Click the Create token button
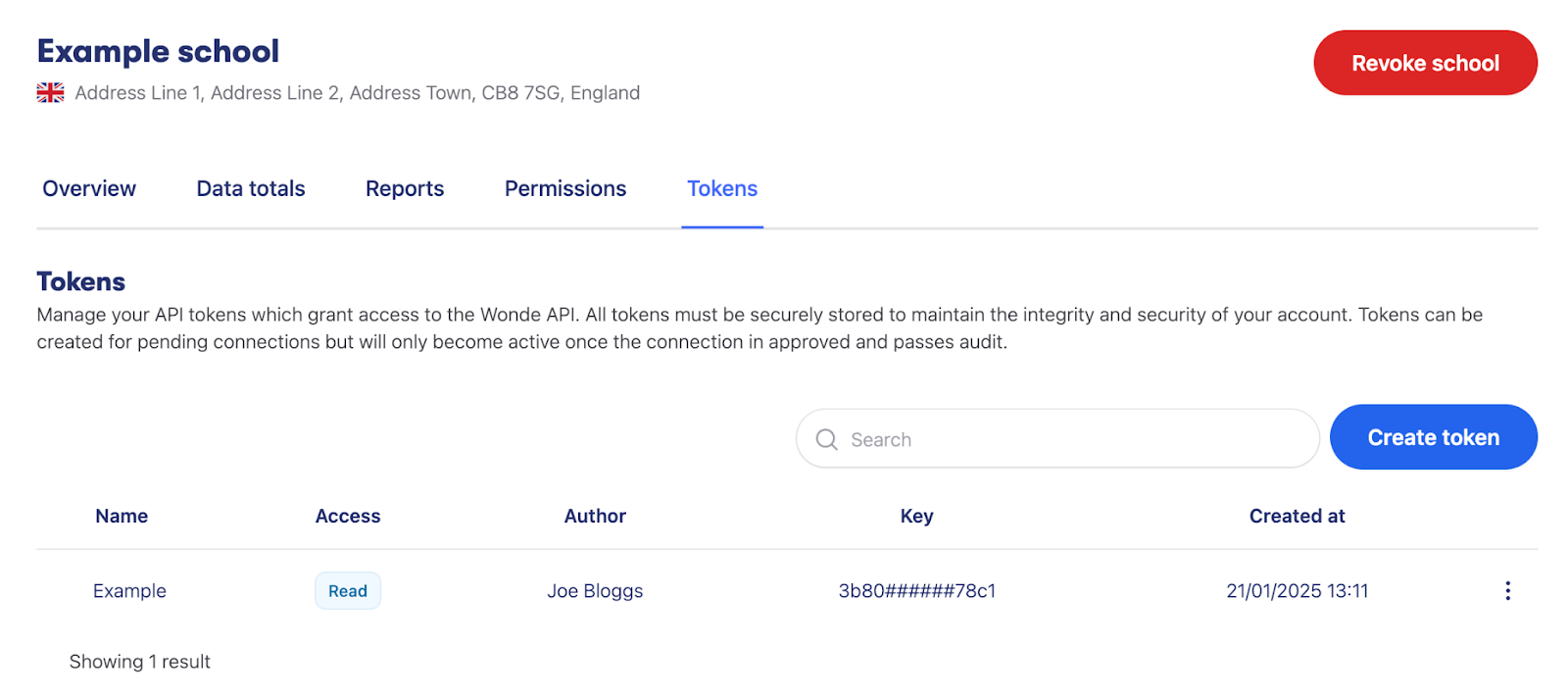Screen dimensions: 1568x698 click(1433, 437)
